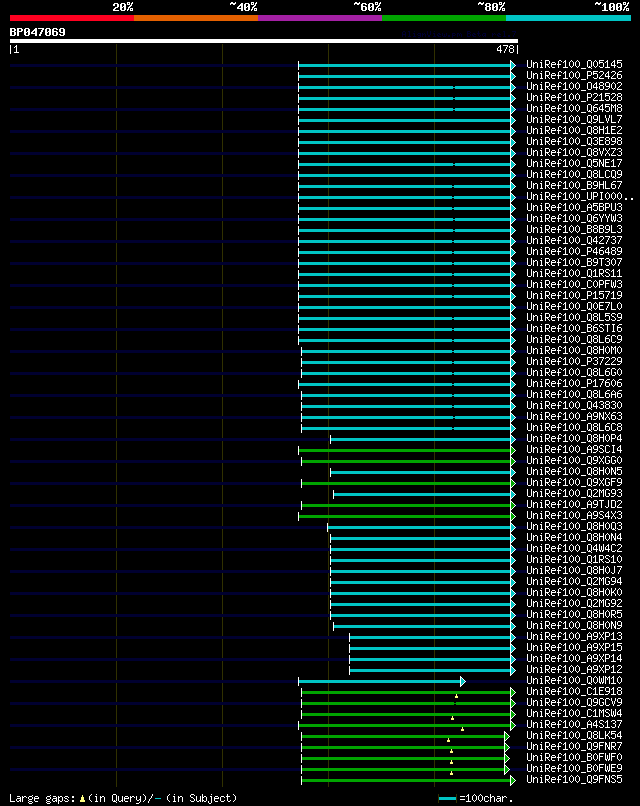The width and height of the screenshot is (640, 806).
Task: Select the UniRef100_A4S137 label
Action: pyautogui.click(x=574, y=724)
